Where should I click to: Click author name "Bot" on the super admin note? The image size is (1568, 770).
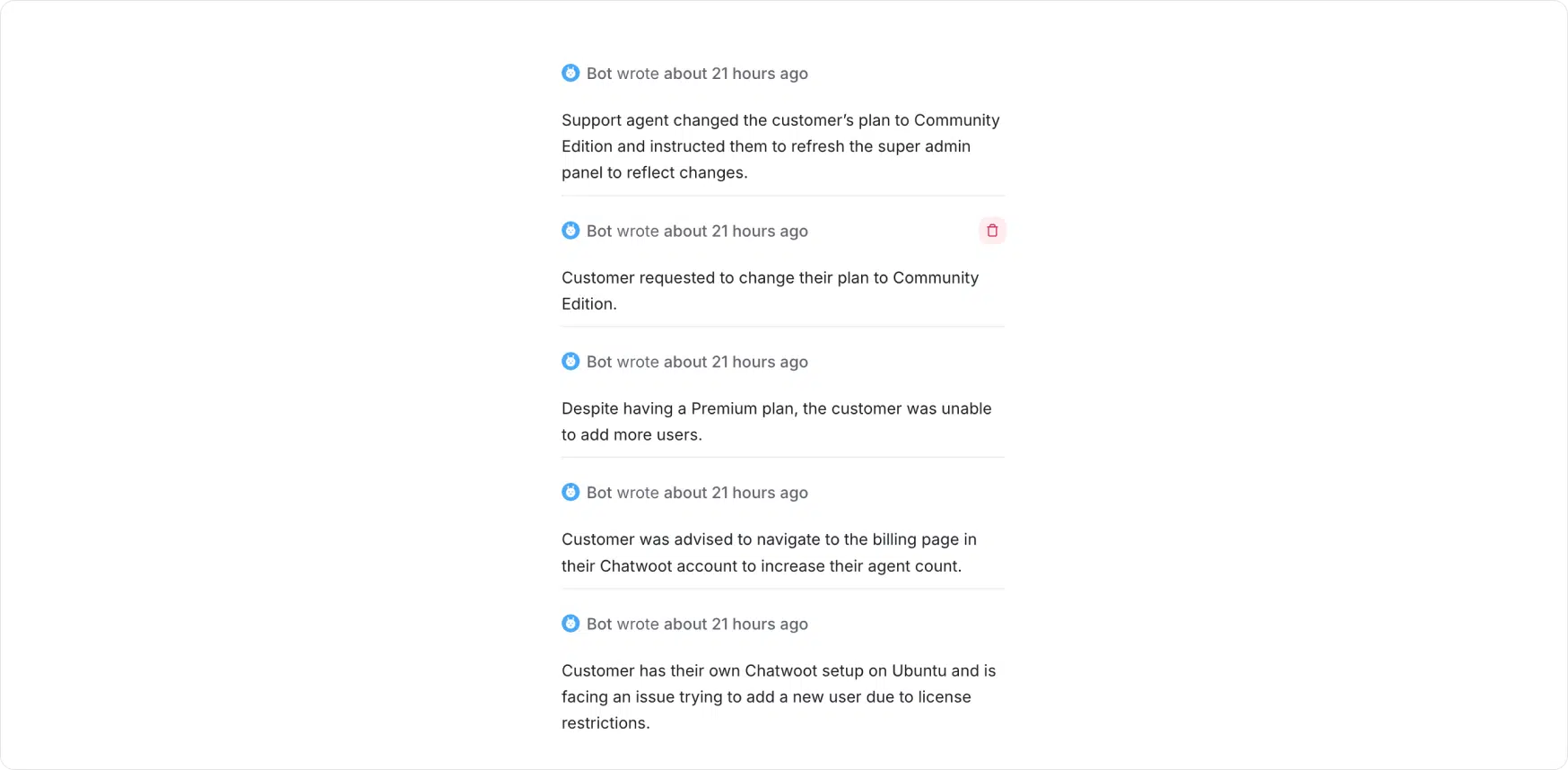tap(599, 74)
